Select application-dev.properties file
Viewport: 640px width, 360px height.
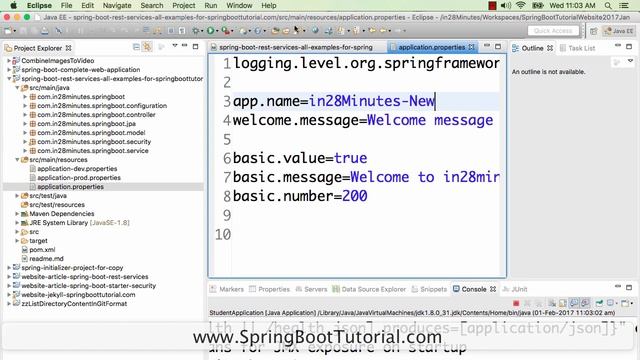(x=77, y=169)
